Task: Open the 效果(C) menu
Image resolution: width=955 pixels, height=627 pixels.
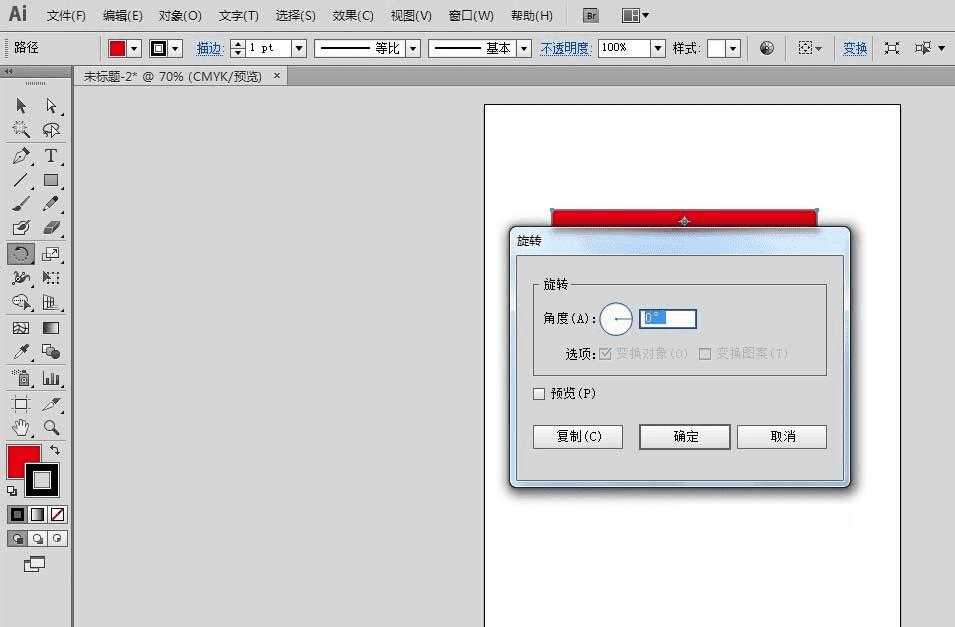Action: [353, 16]
